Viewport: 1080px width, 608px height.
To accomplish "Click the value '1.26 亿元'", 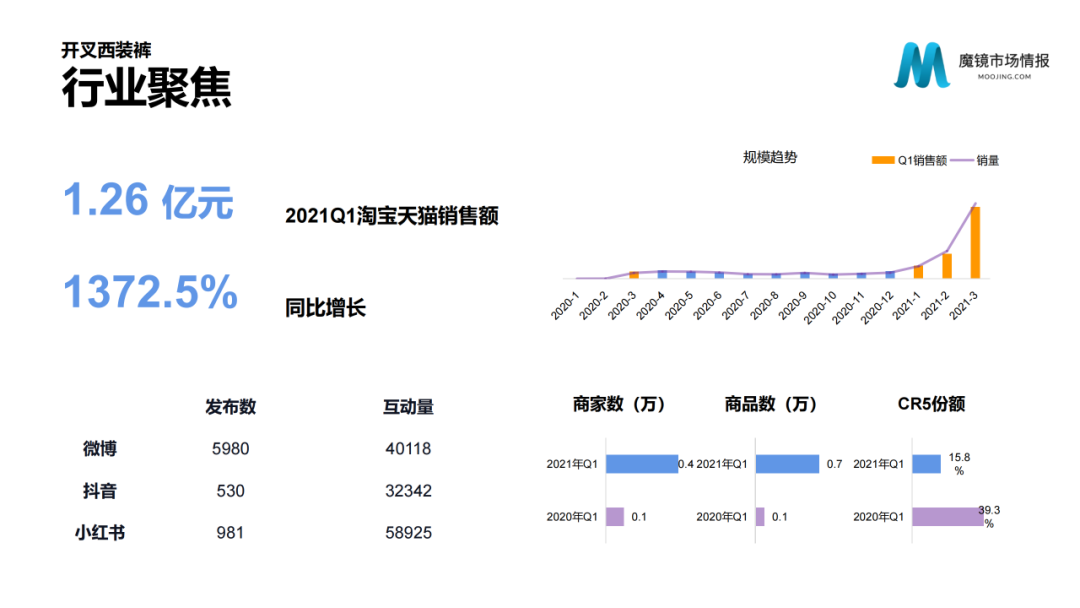I will [x=148, y=200].
